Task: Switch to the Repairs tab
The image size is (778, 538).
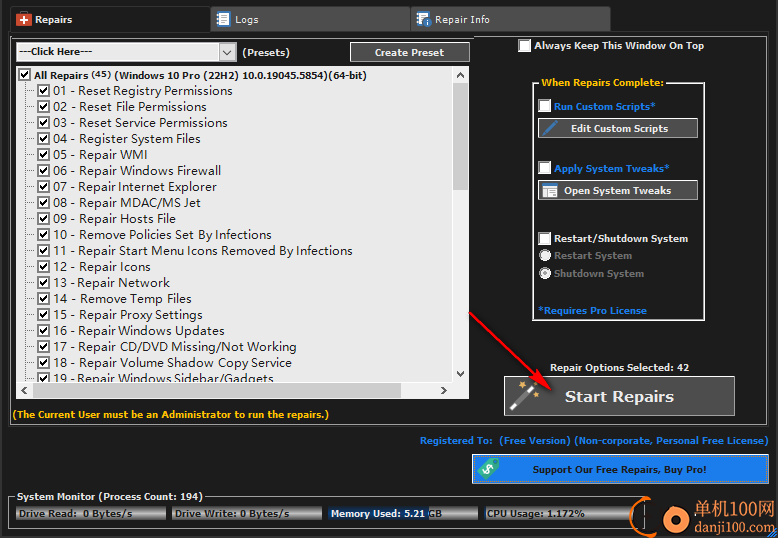Action: click(x=110, y=19)
